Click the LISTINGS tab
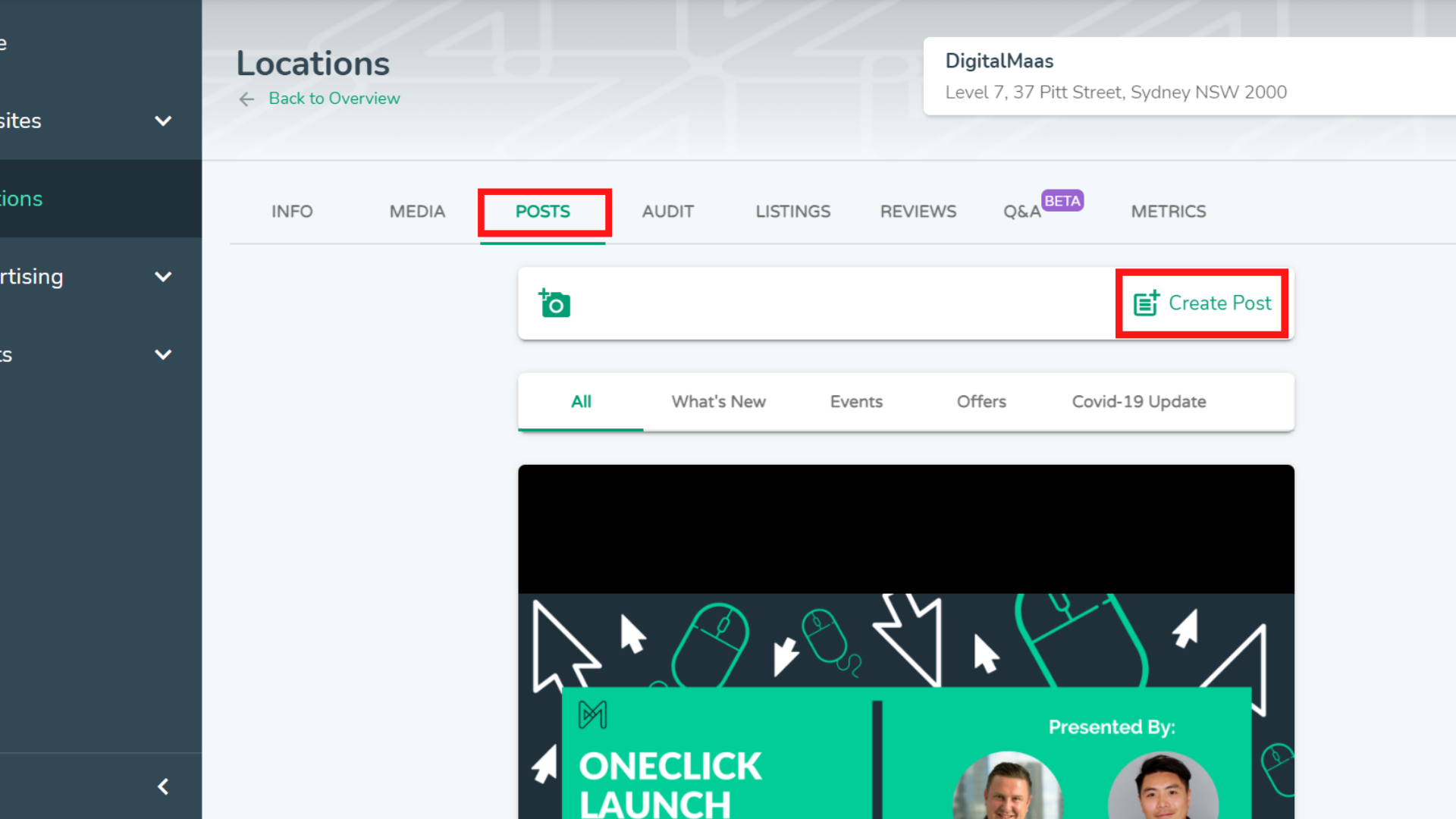Screen dimensions: 1456x819 coord(792,211)
